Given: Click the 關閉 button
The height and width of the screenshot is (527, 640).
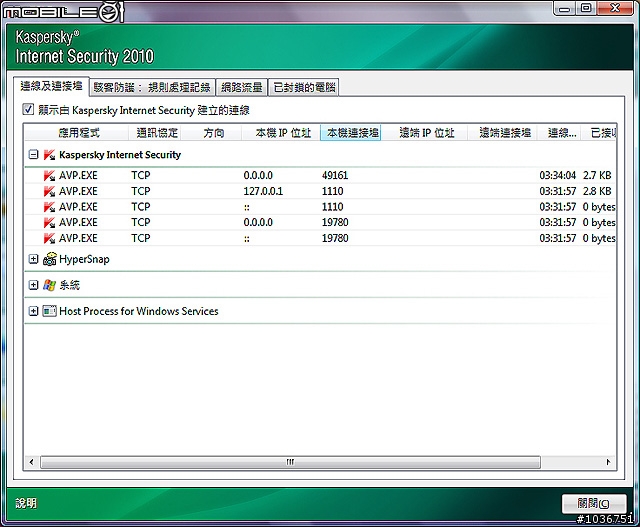Looking at the screenshot, I should pyautogui.click(x=594, y=503).
